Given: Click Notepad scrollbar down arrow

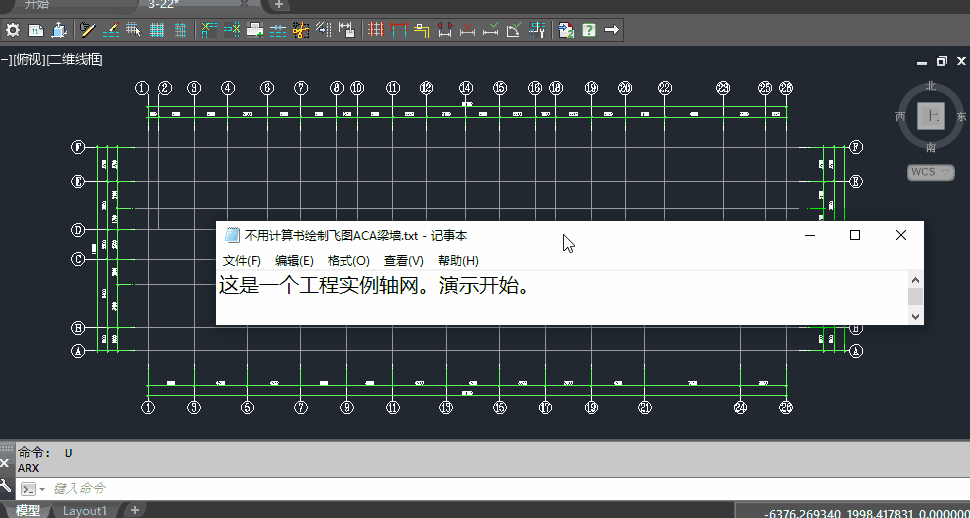Looking at the screenshot, I should (x=916, y=316).
